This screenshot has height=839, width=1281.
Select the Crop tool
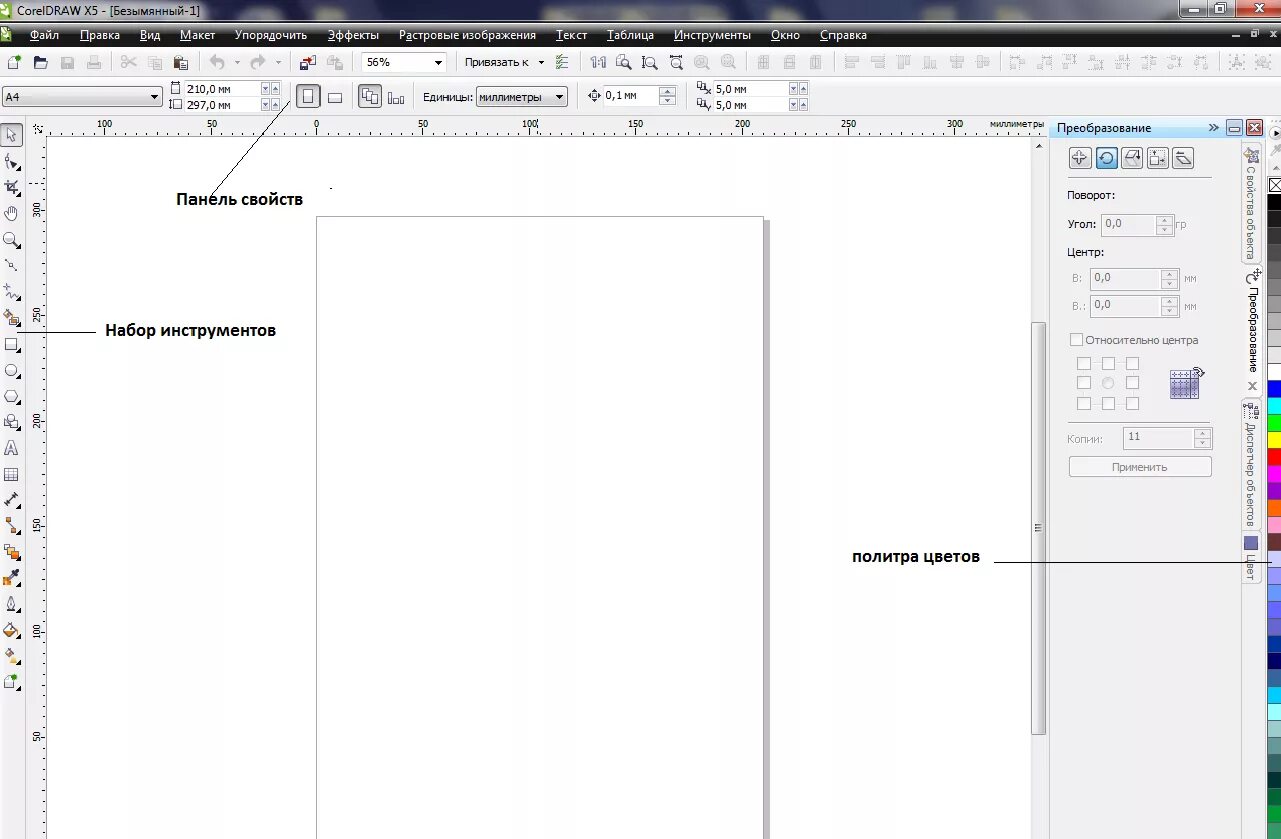(x=12, y=187)
